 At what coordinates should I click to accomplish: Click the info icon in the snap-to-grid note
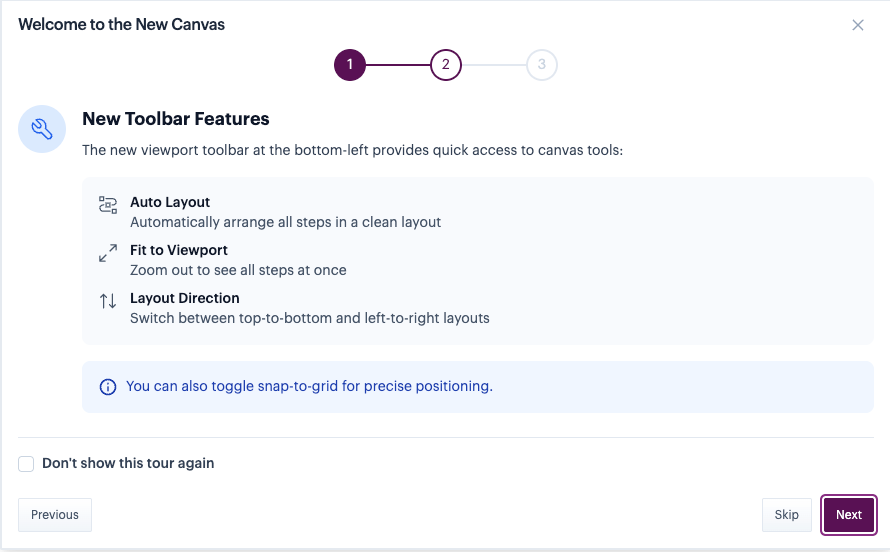[108, 387]
